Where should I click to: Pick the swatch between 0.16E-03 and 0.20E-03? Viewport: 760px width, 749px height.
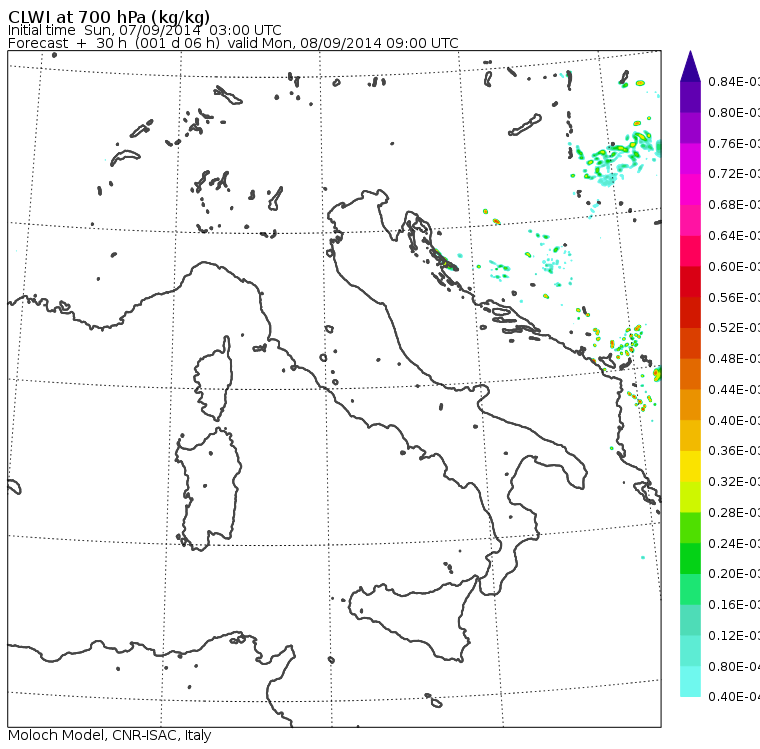pyautogui.click(x=690, y=590)
